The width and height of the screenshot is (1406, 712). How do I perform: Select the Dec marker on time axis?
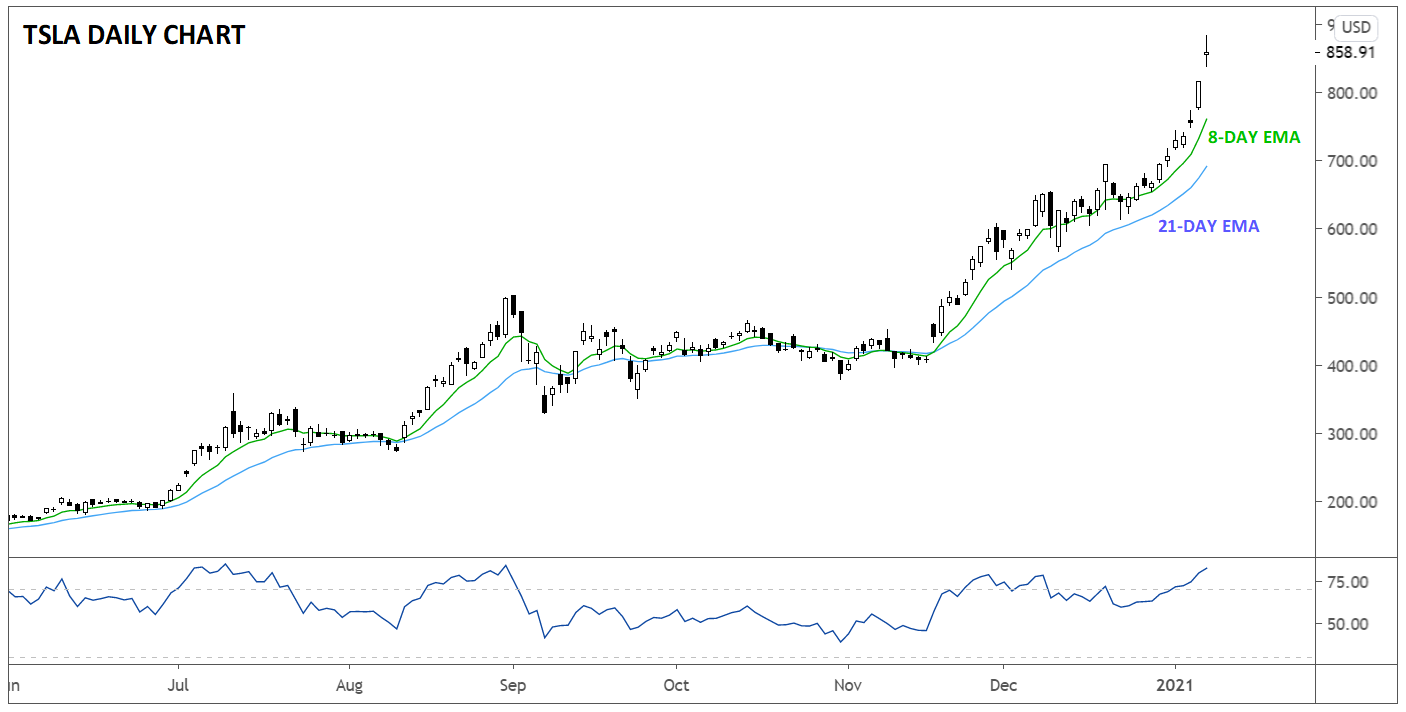pyautogui.click(x=1003, y=686)
